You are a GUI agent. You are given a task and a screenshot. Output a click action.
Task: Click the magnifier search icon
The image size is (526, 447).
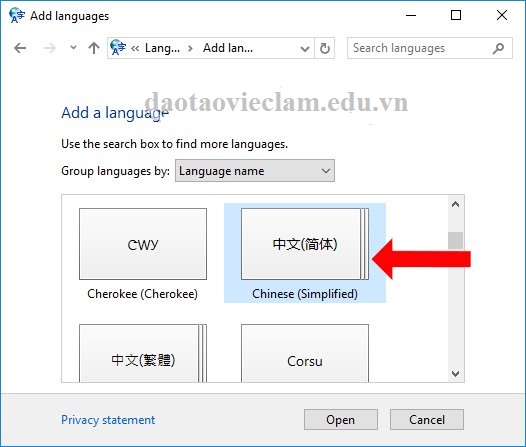(498, 48)
